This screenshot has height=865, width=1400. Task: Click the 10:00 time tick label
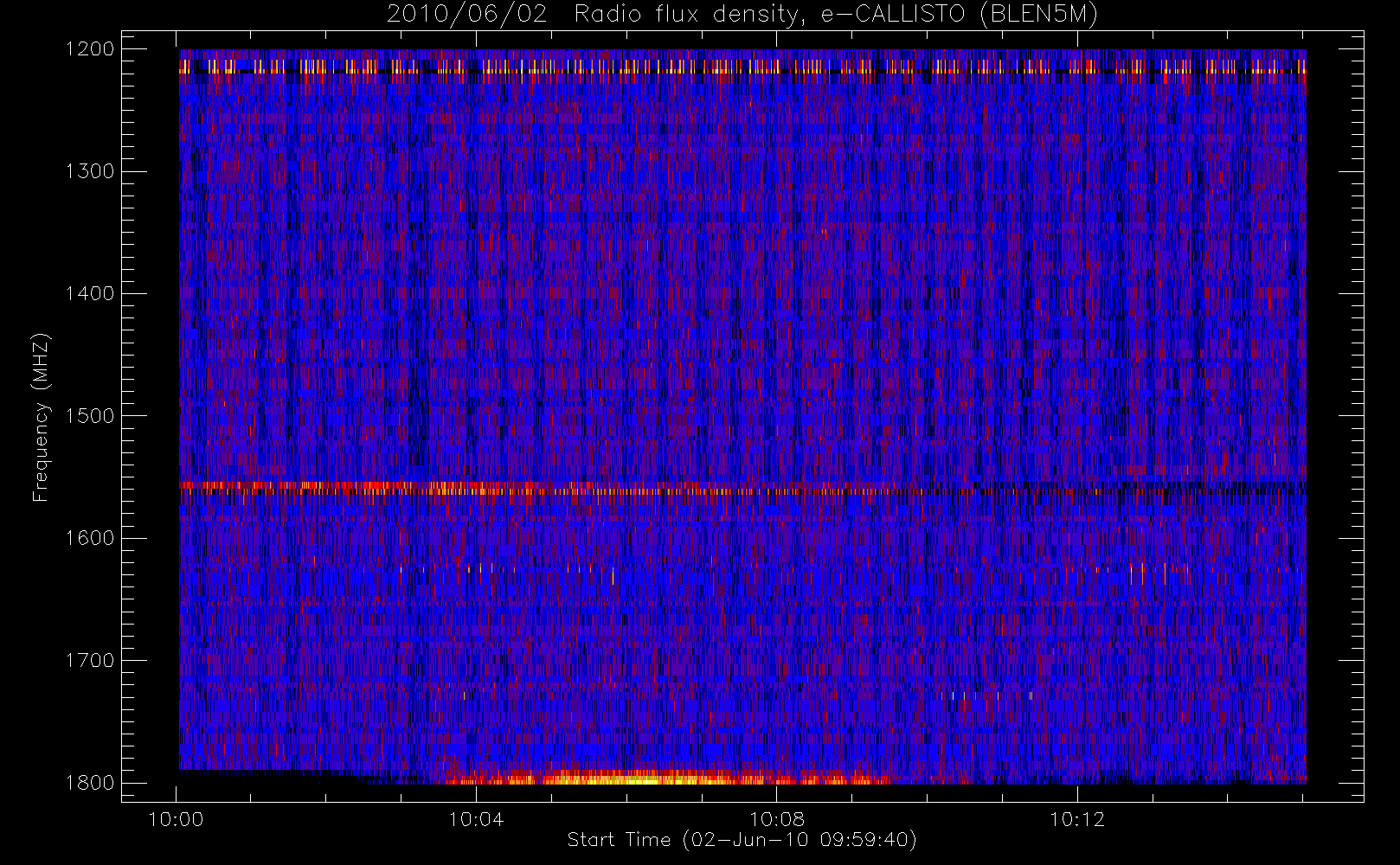pyautogui.click(x=176, y=819)
